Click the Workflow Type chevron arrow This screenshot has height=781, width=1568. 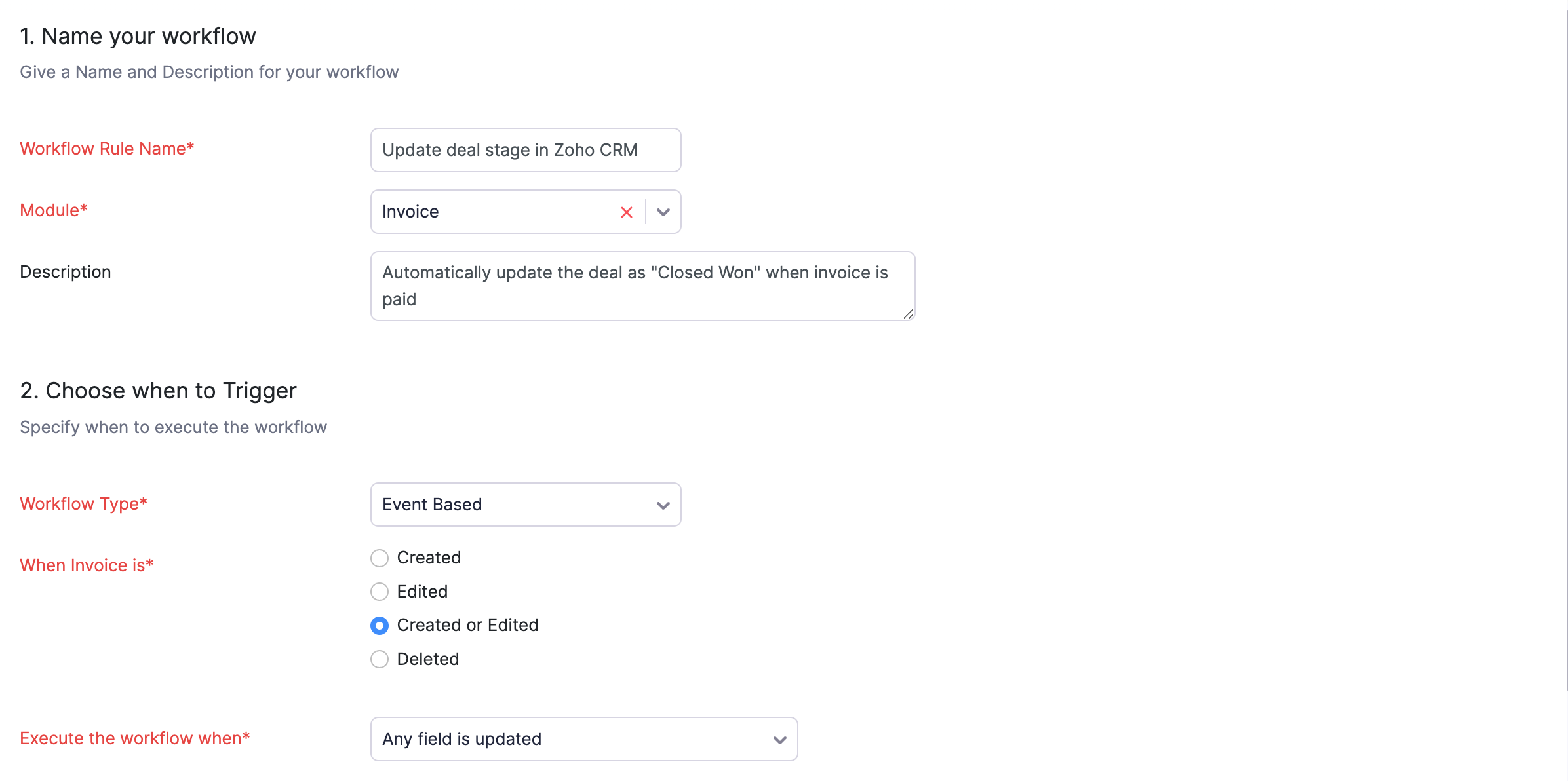click(x=663, y=505)
